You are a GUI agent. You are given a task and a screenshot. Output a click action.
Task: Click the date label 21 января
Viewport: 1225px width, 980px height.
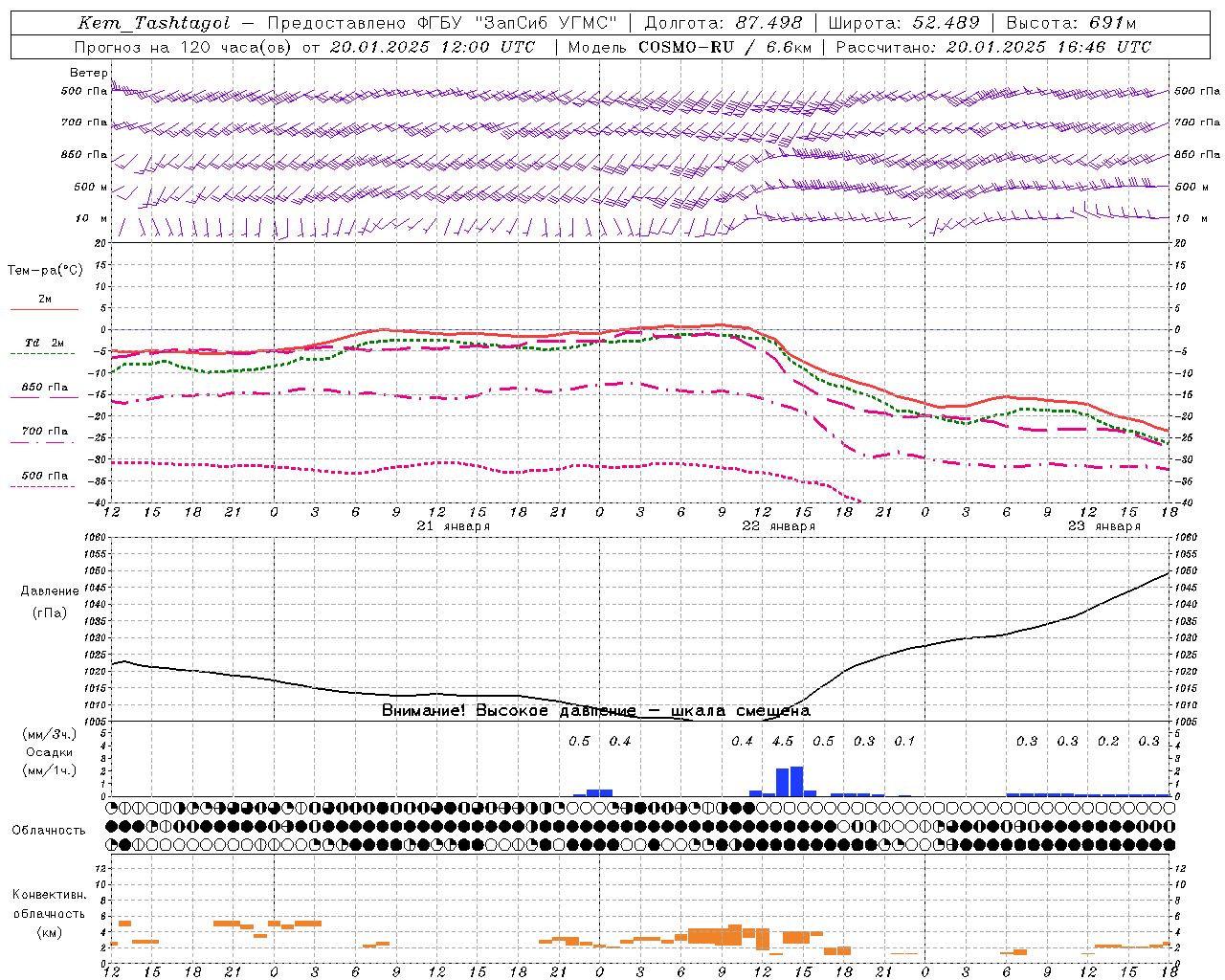[x=454, y=526]
